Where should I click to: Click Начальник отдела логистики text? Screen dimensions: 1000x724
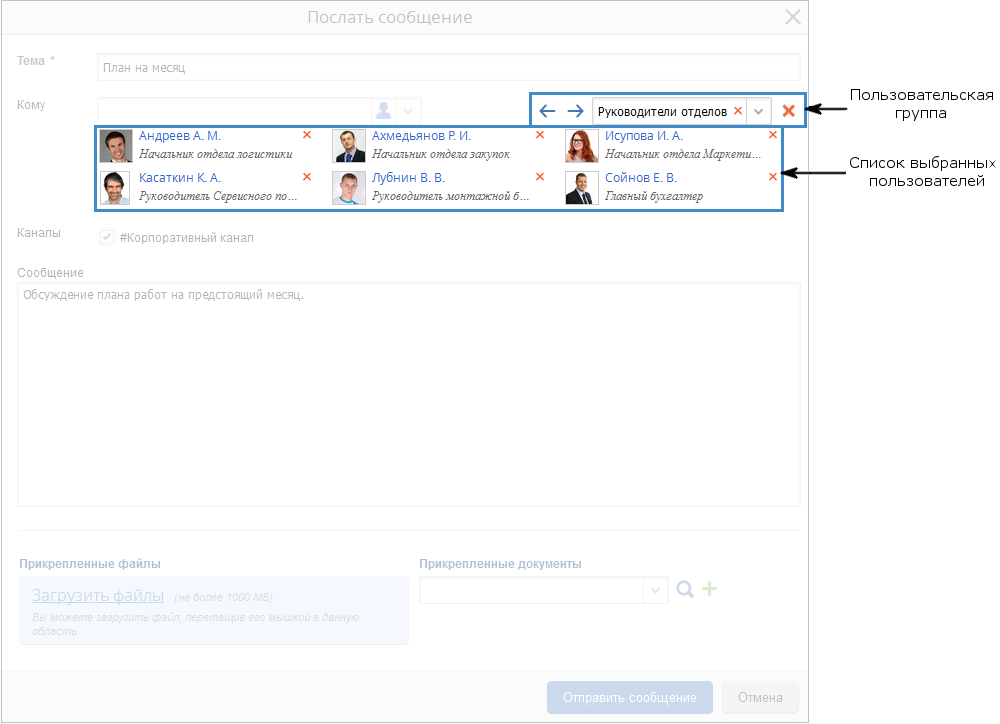(x=216, y=154)
